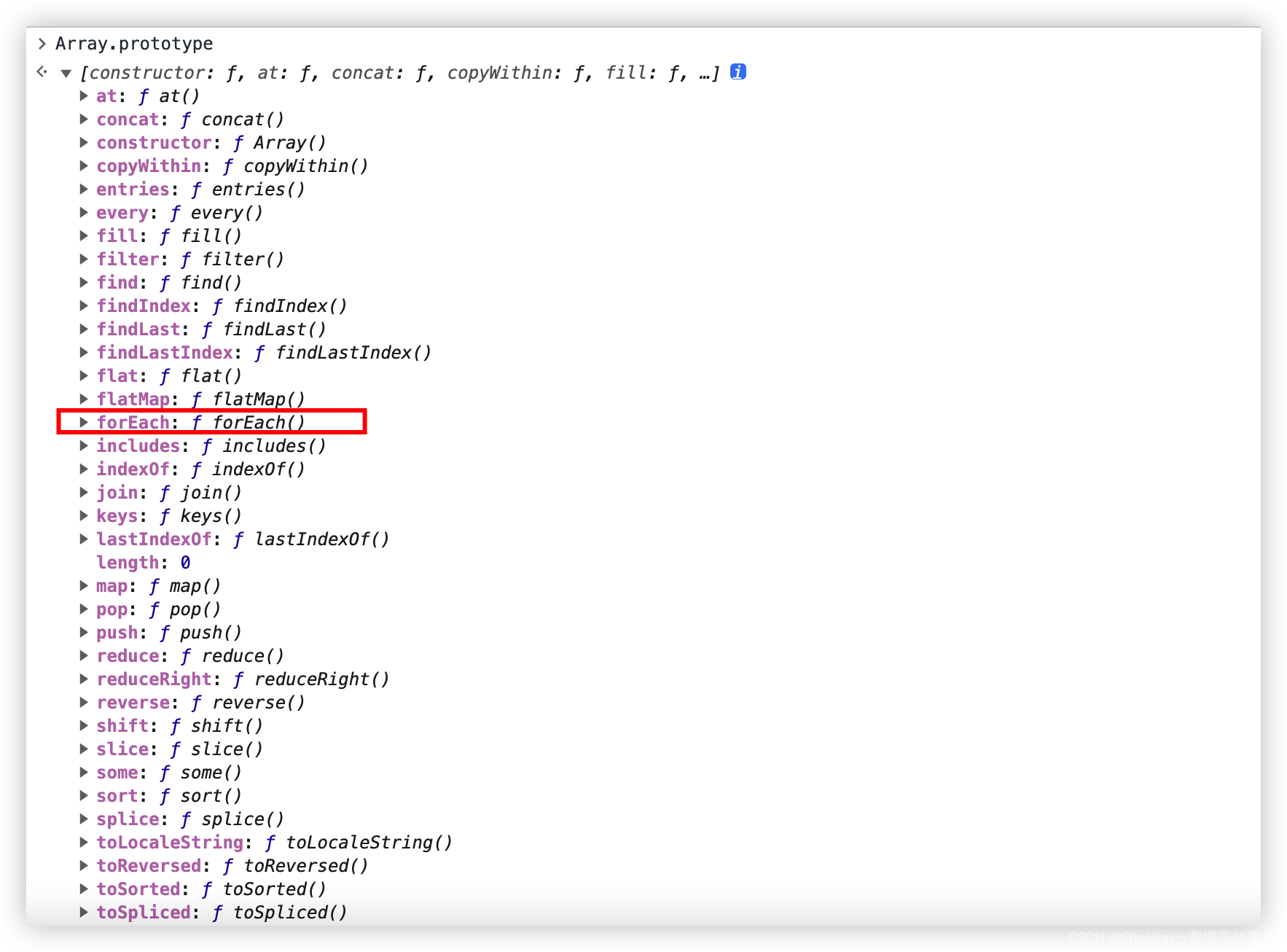The height and width of the screenshot is (952, 1287).
Task: Expand the includes property
Action: (x=84, y=445)
